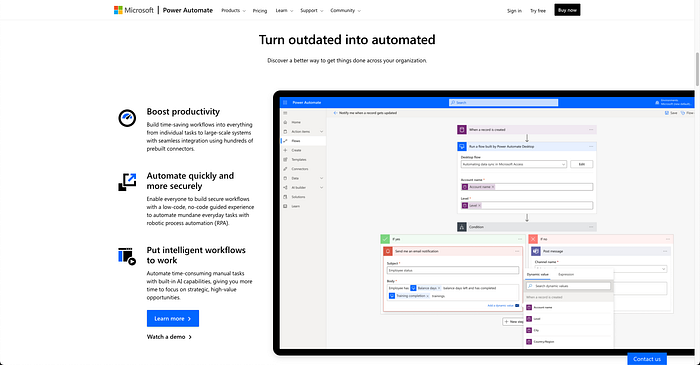Switch to the Dynamic value tab
The width and height of the screenshot is (700, 365).
click(x=538, y=275)
